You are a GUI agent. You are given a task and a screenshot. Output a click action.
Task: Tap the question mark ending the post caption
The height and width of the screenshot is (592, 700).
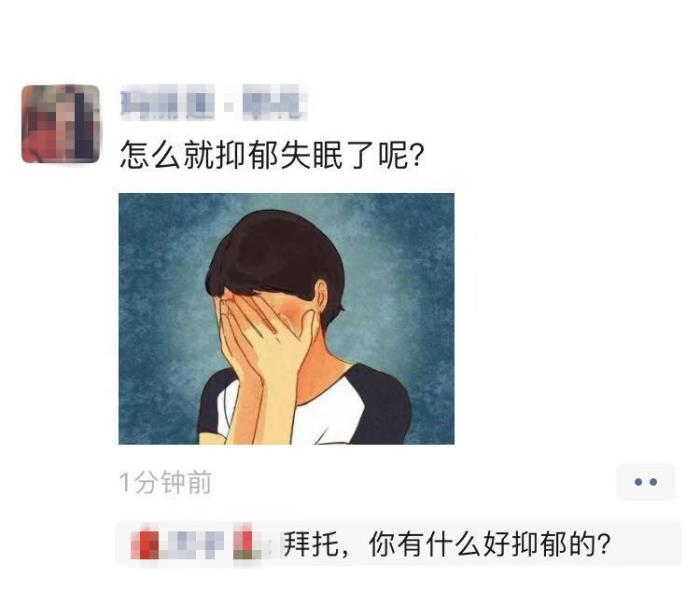416,155
